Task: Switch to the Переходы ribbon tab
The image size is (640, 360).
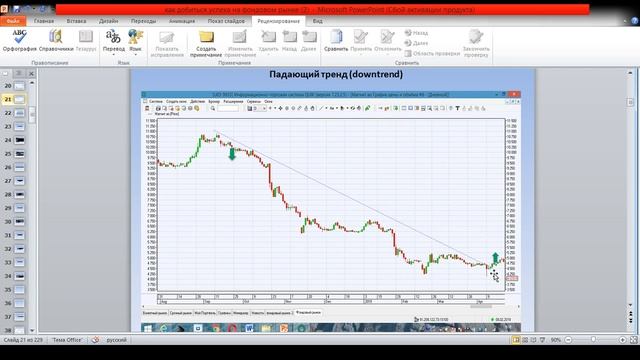Action: pyautogui.click(x=143, y=21)
